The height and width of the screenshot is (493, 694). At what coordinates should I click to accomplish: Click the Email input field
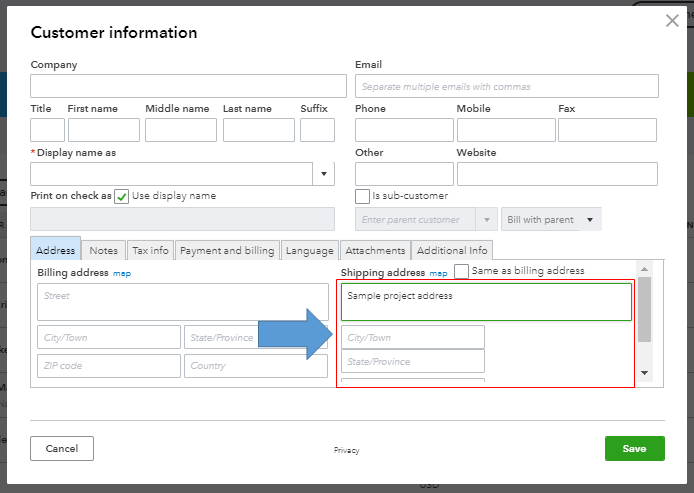[x=506, y=86]
